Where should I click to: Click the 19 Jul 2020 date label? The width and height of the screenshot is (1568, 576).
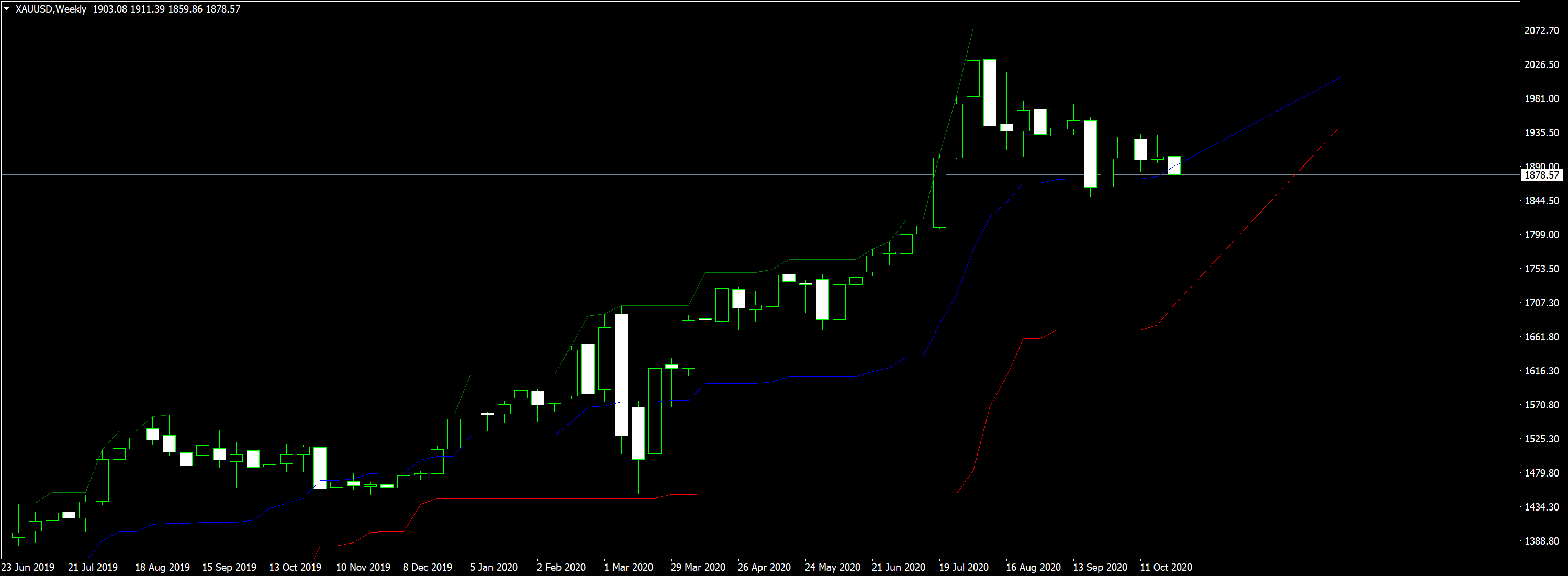(x=964, y=568)
